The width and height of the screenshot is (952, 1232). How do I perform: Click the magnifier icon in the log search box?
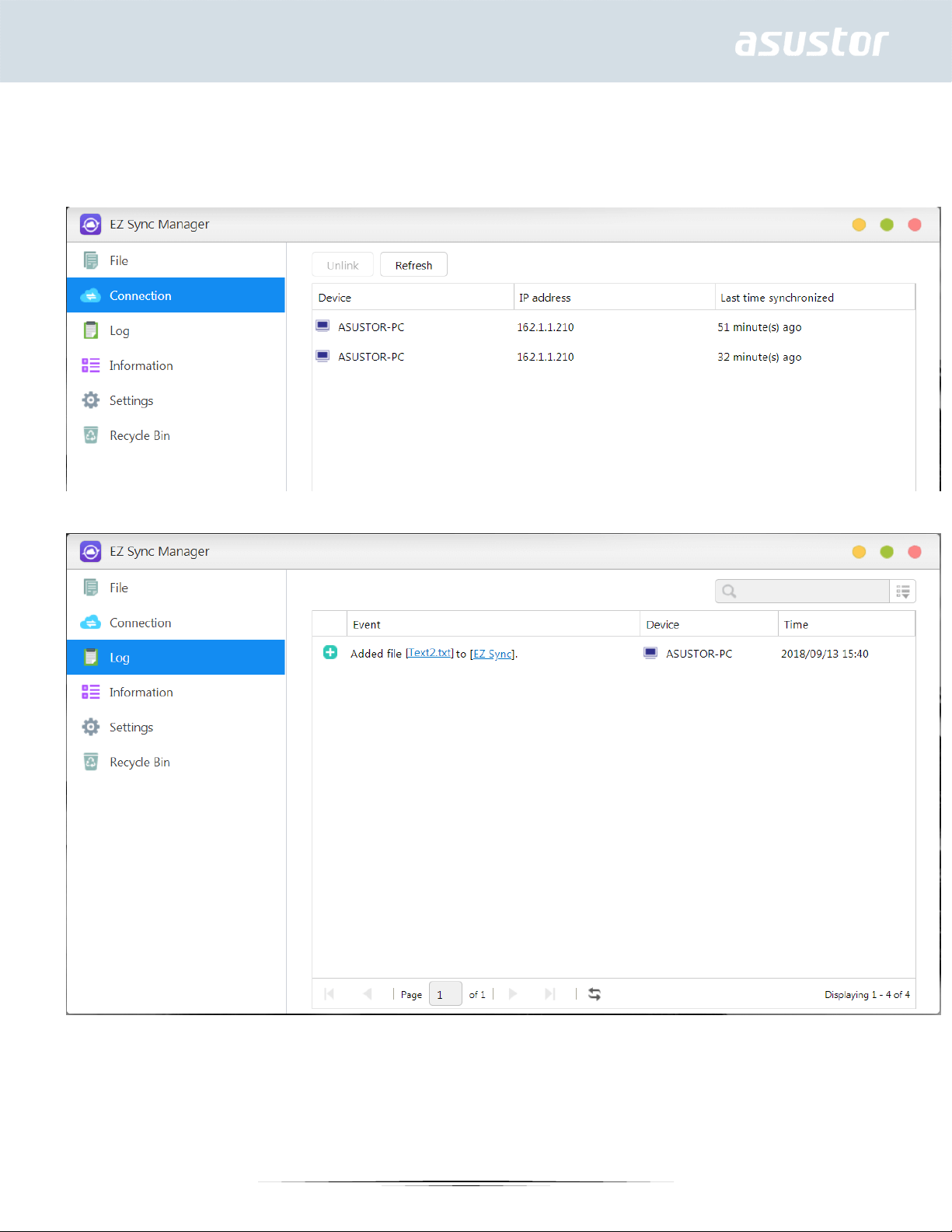coord(729,592)
